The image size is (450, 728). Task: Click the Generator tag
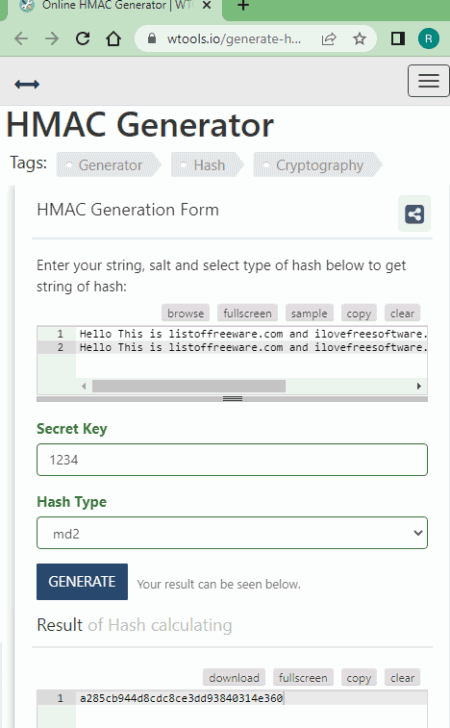pos(109,165)
